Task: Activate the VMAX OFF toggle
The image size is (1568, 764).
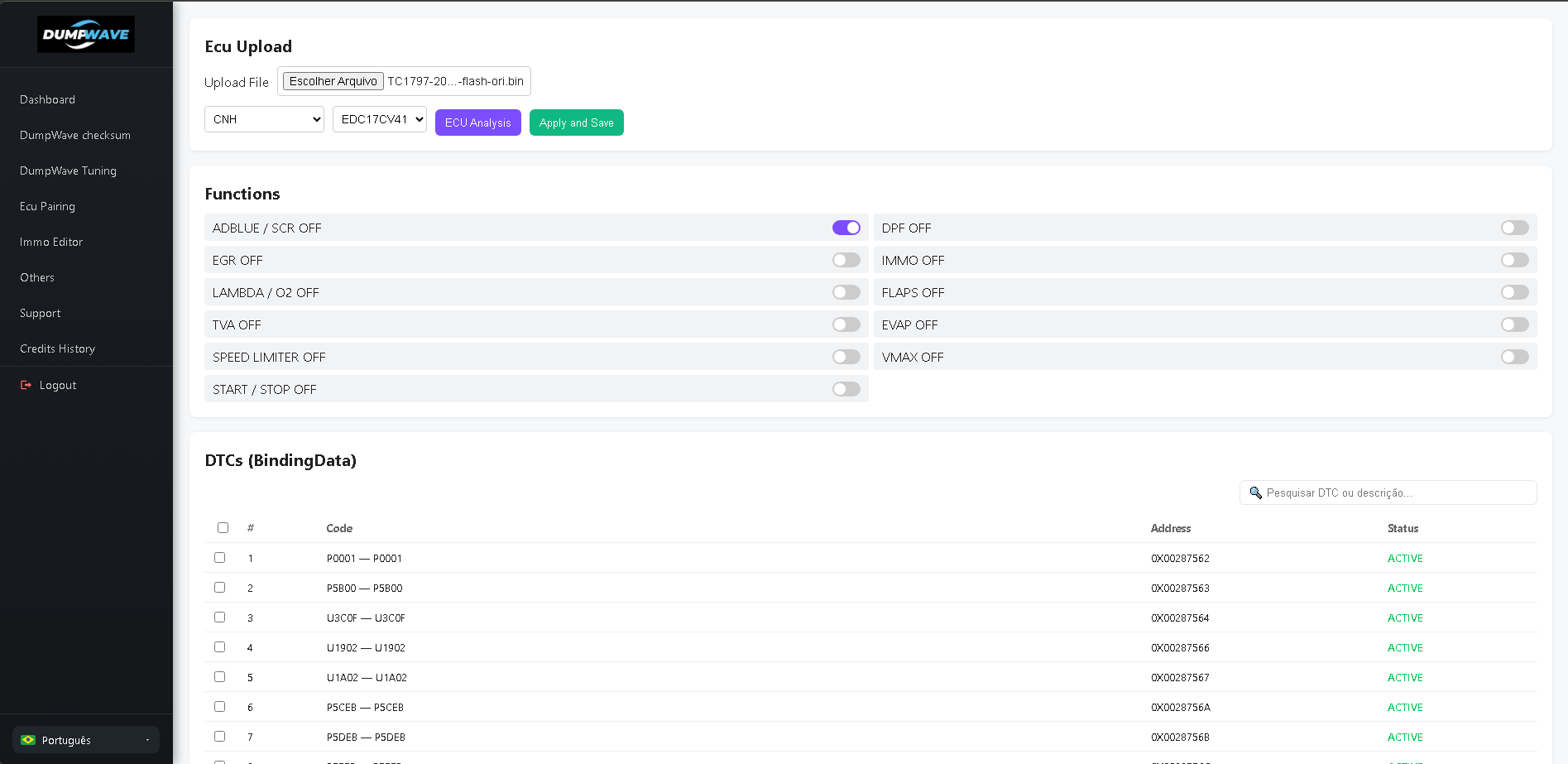Action: [1514, 356]
